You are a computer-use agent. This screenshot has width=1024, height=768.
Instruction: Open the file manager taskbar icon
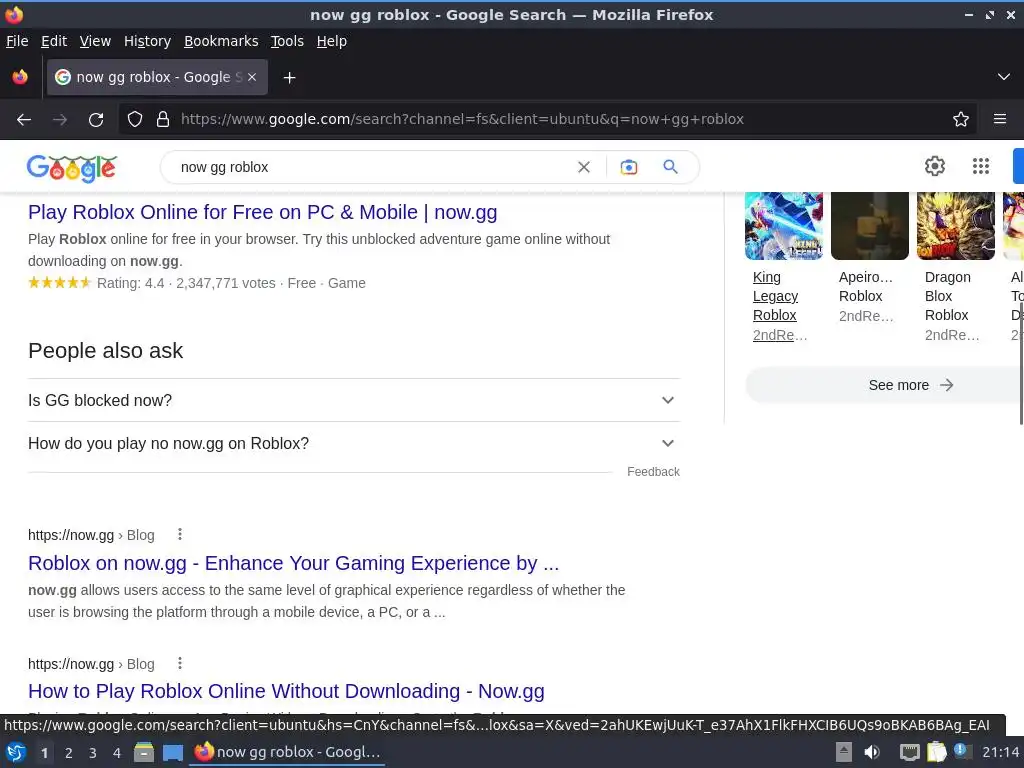[x=144, y=753]
